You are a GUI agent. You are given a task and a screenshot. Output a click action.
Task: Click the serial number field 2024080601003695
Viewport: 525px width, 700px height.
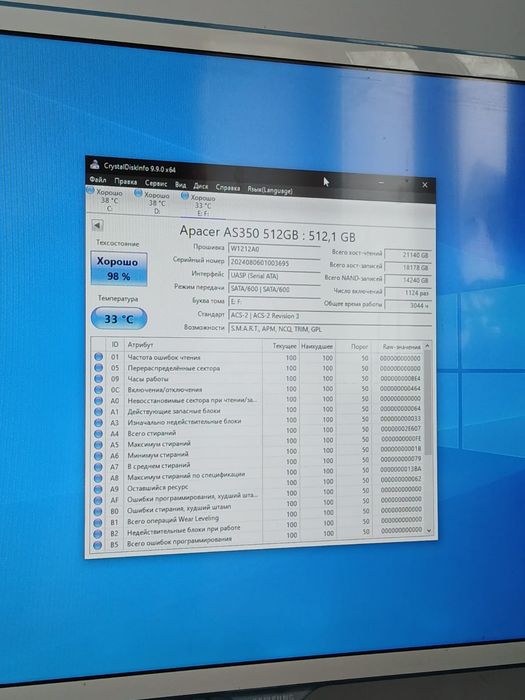(274, 262)
